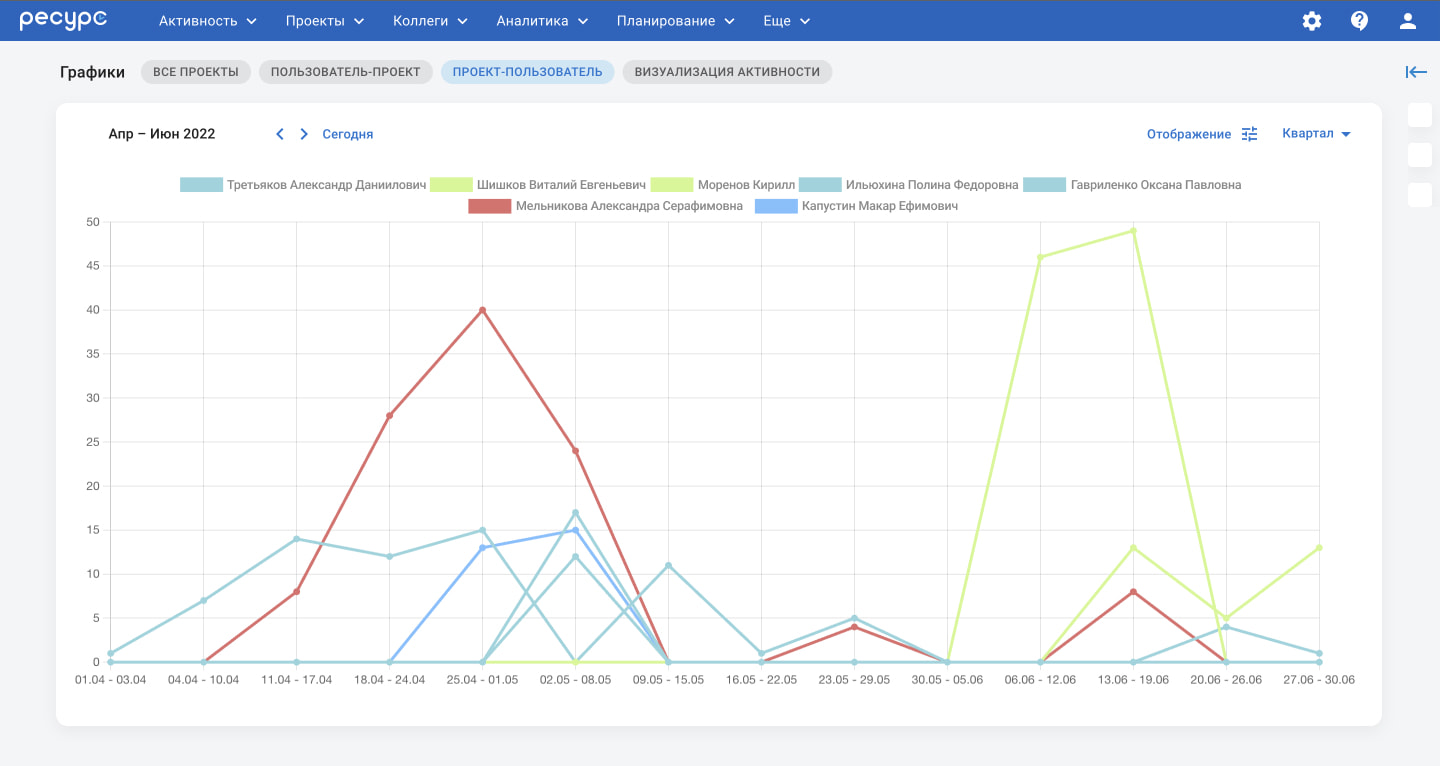Click the 25.04 - 01.05 axis label
Viewport: 1440px width, 766px height.
tap(482, 680)
